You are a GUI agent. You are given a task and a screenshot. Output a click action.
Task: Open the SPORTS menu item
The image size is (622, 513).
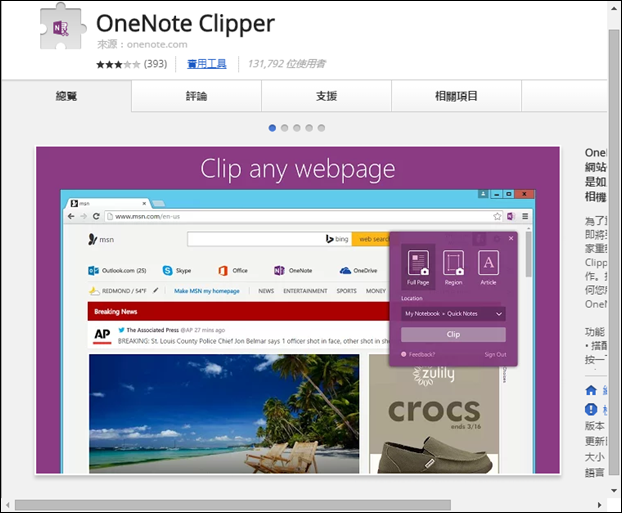click(x=346, y=291)
